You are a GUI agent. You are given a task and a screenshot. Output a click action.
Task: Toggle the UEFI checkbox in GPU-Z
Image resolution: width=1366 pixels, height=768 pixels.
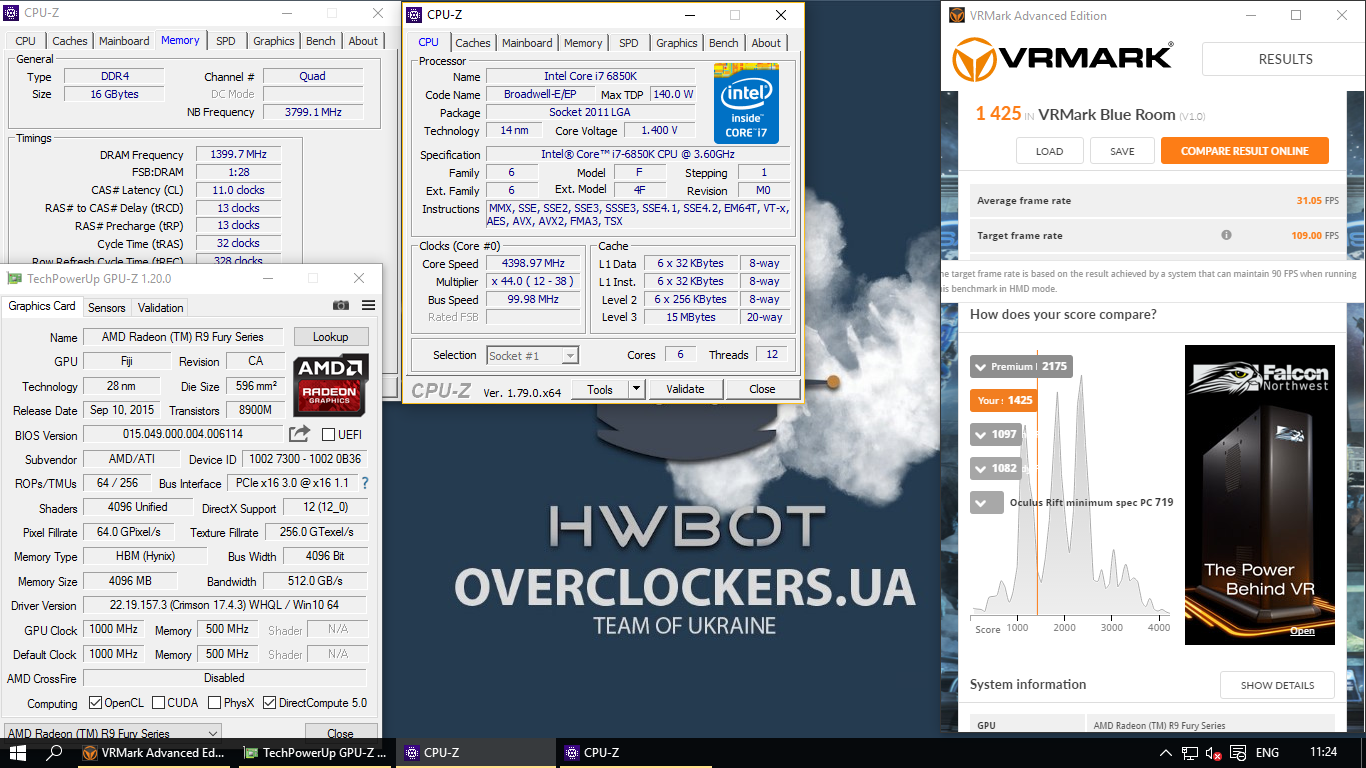pos(328,435)
